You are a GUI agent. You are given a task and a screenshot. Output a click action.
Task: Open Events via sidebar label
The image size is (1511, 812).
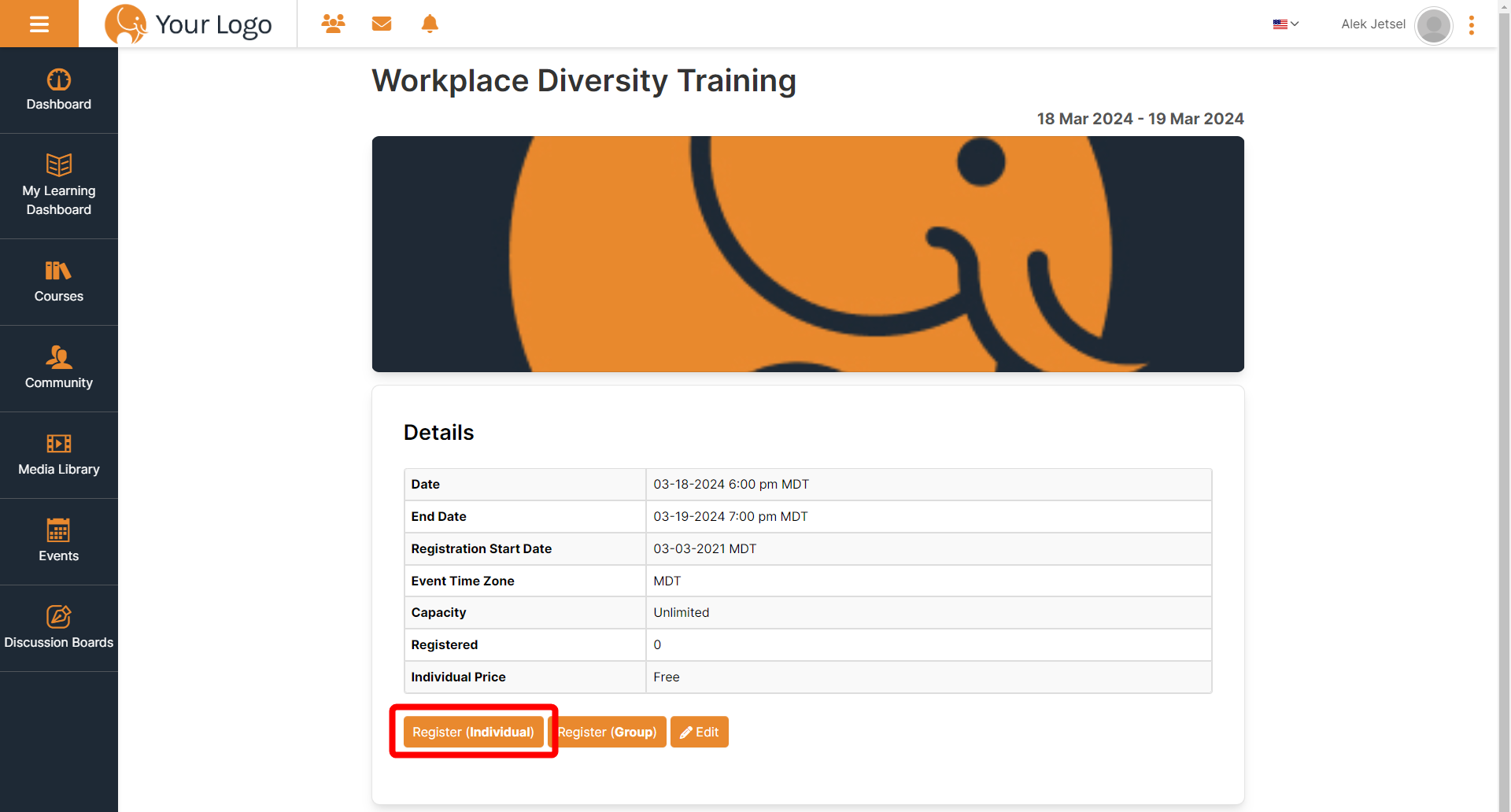pyautogui.click(x=59, y=555)
